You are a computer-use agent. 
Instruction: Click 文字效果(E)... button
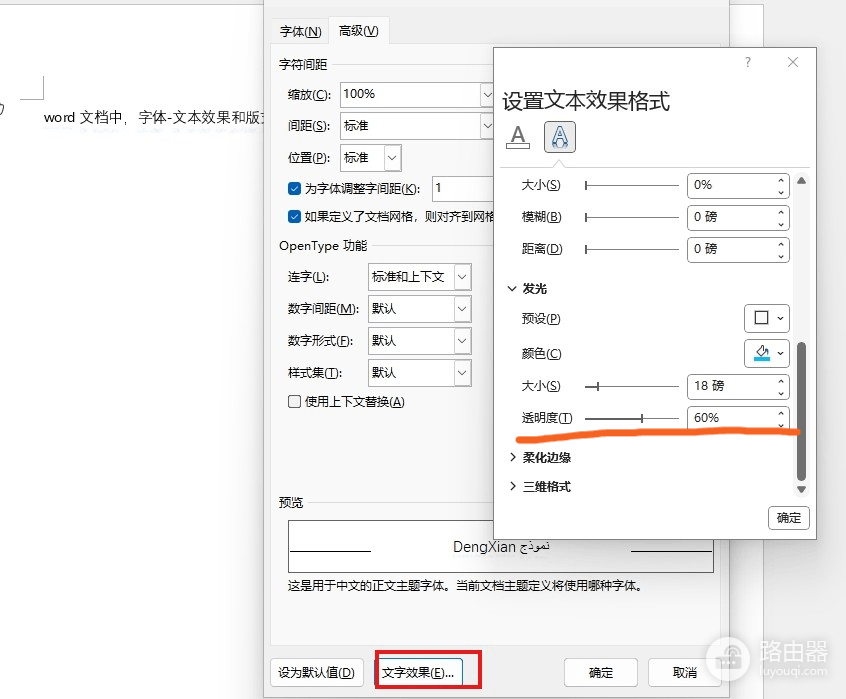pyautogui.click(x=419, y=673)
